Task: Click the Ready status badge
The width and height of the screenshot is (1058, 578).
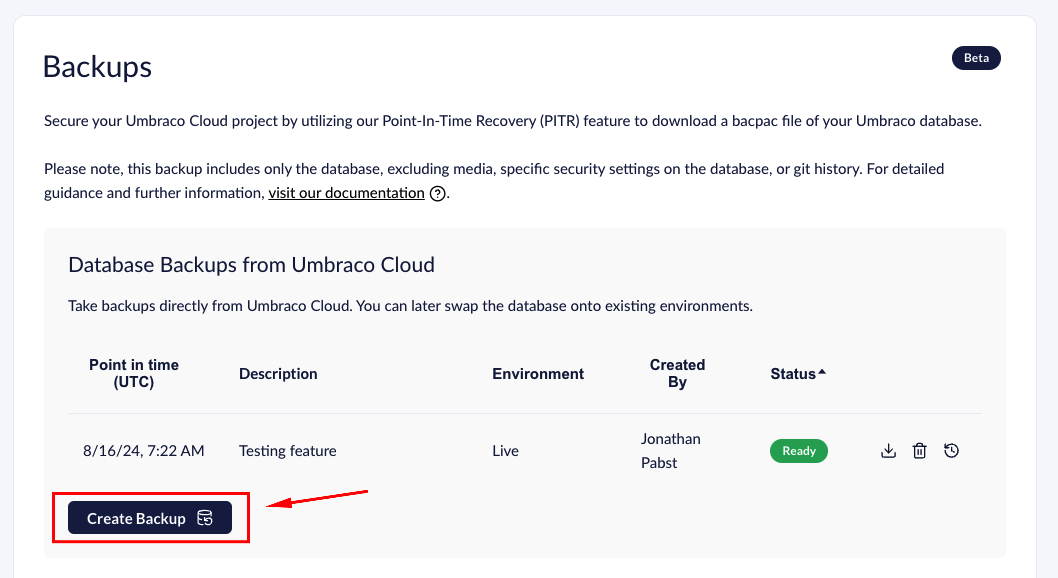Action: [x=798, y=450]
